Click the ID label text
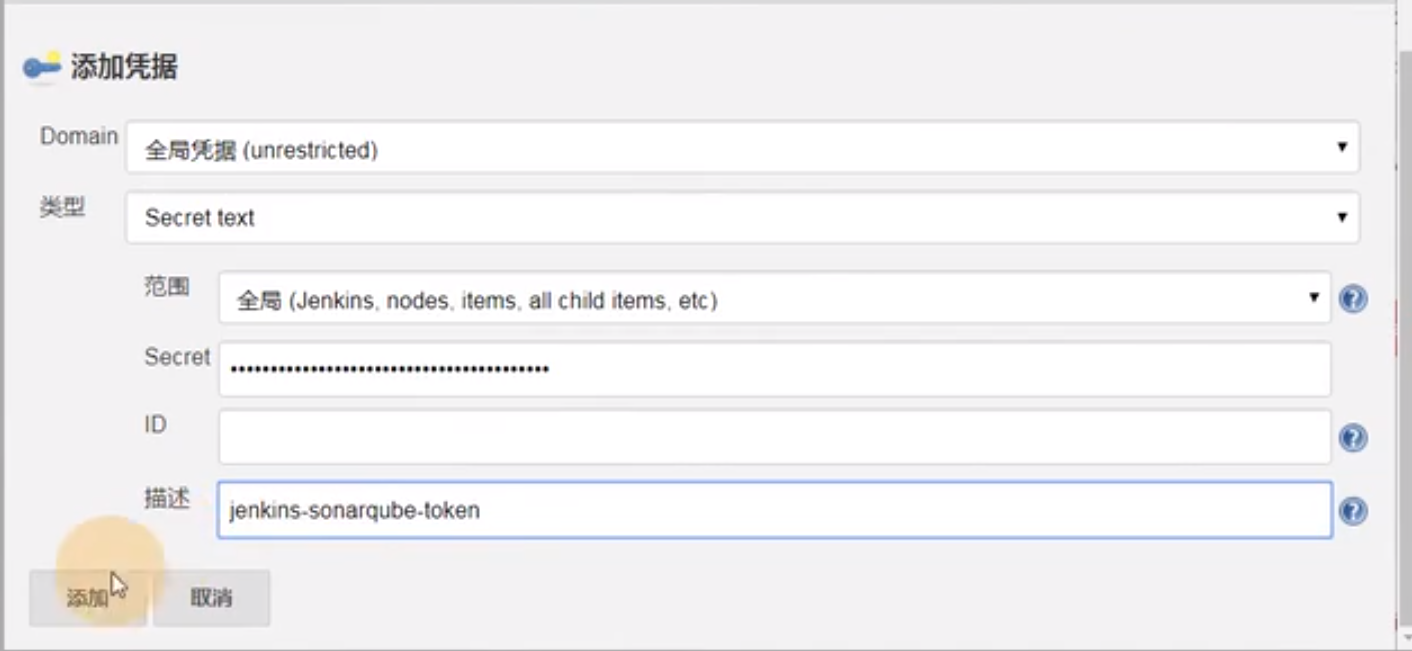This screenshot has height=651, width=1412. point(155,425)
